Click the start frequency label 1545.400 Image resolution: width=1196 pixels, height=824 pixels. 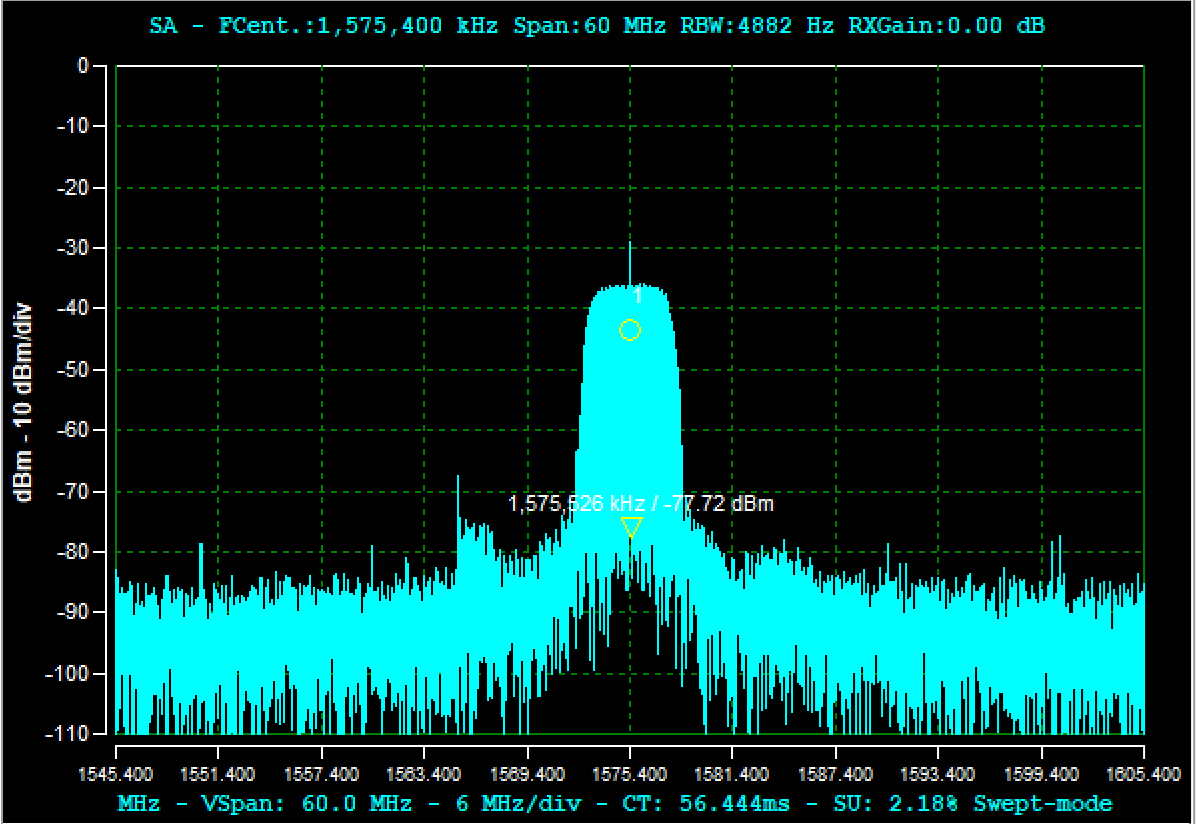116,774
